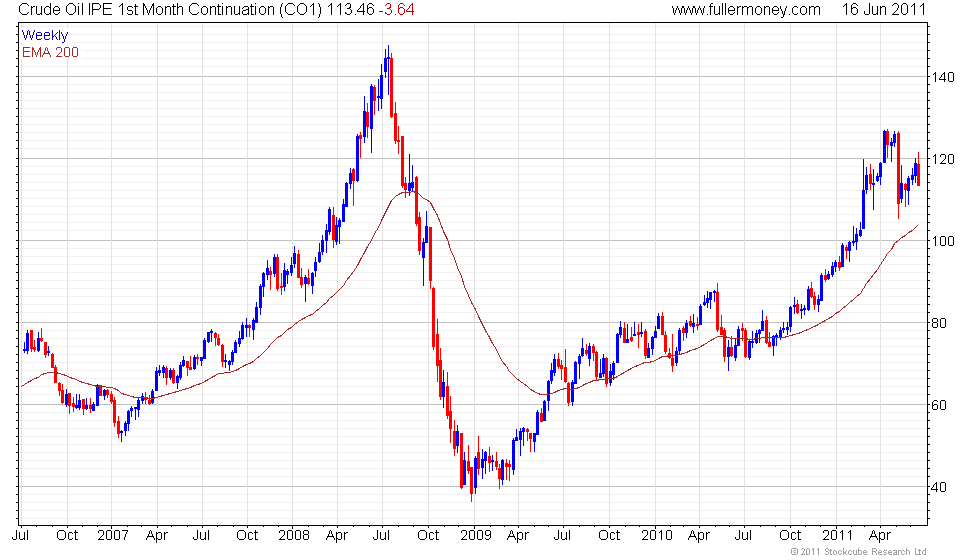
Task: Click the Oct label just before 2007
Action: 67,535
